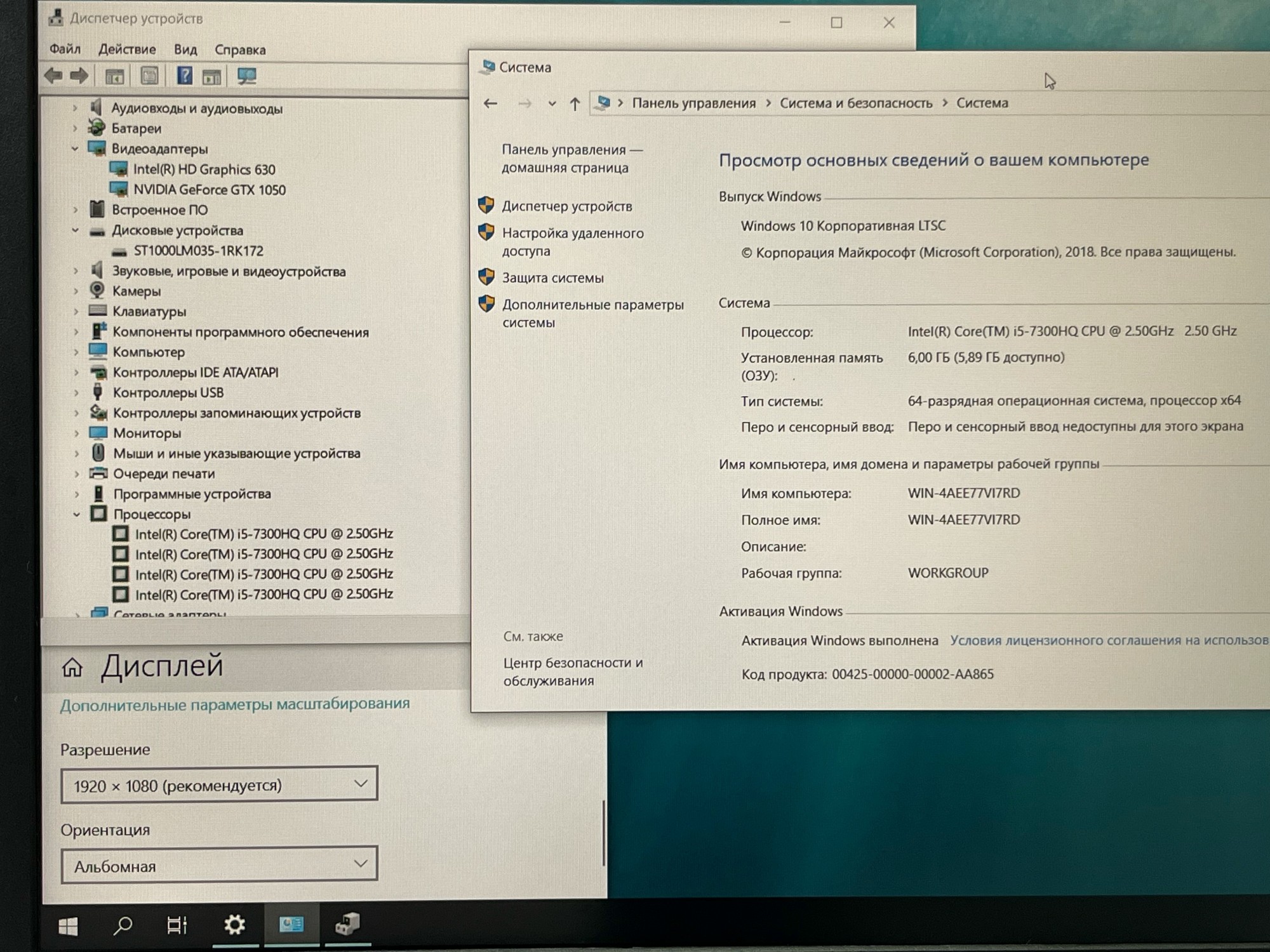The height and width of the screenshot is (952, 1270).
Task: Go back in Device Manager toolbar
Action: click(53, 76)
